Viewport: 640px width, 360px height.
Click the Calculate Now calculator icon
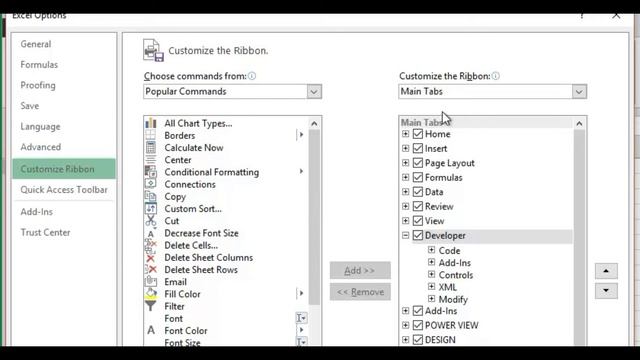point(151,148)
